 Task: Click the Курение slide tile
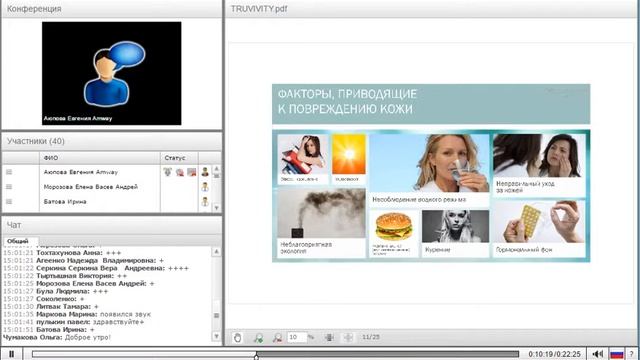(x=455, y=233)
